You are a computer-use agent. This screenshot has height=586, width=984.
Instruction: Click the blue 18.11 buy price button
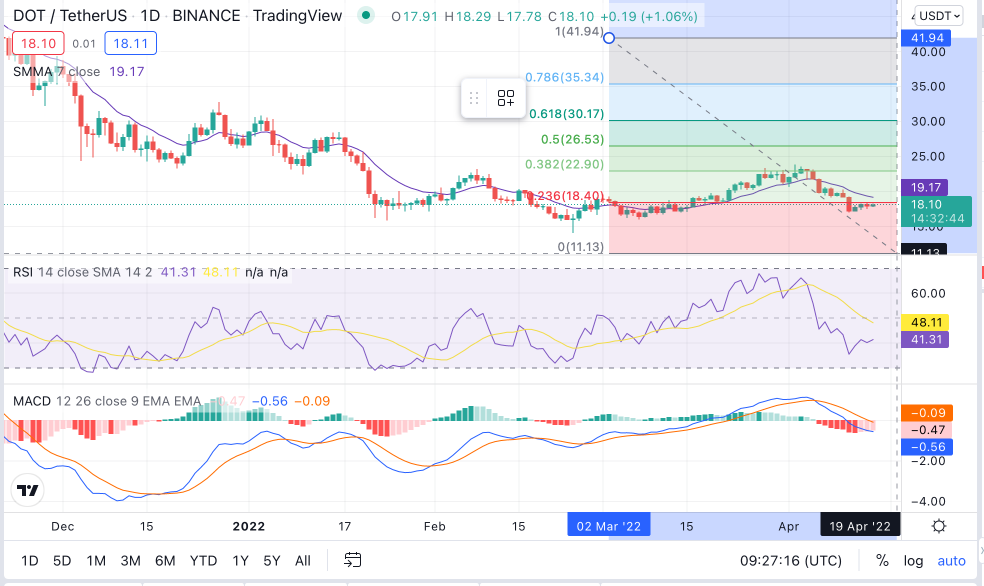click(x=131, y=43)
